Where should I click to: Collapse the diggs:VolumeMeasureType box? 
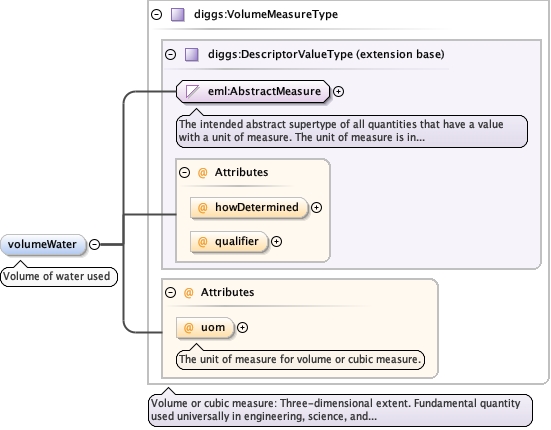pyautogui.click(x=156, y=14)
